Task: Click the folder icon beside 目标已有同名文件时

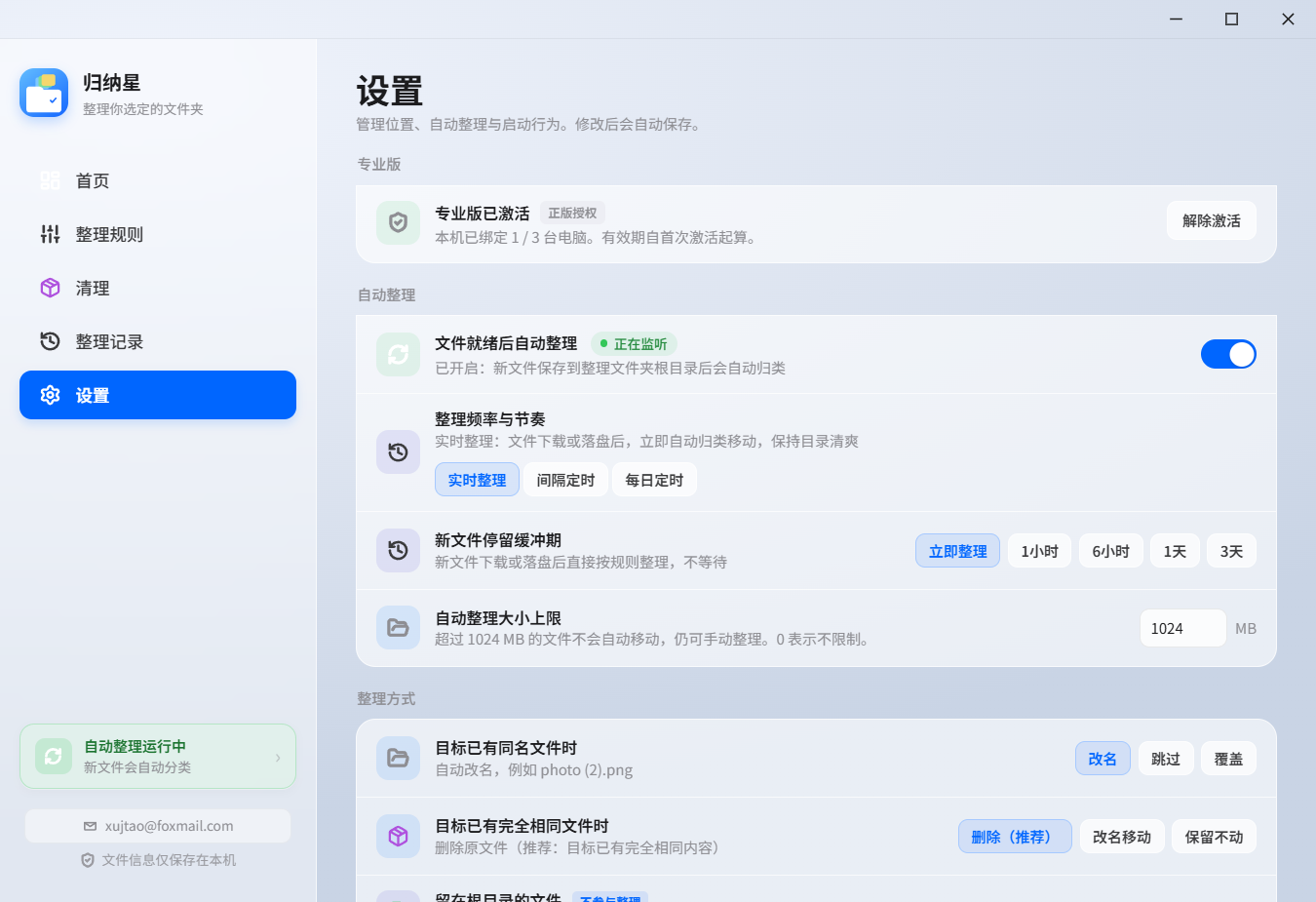Action: [398, 758]
